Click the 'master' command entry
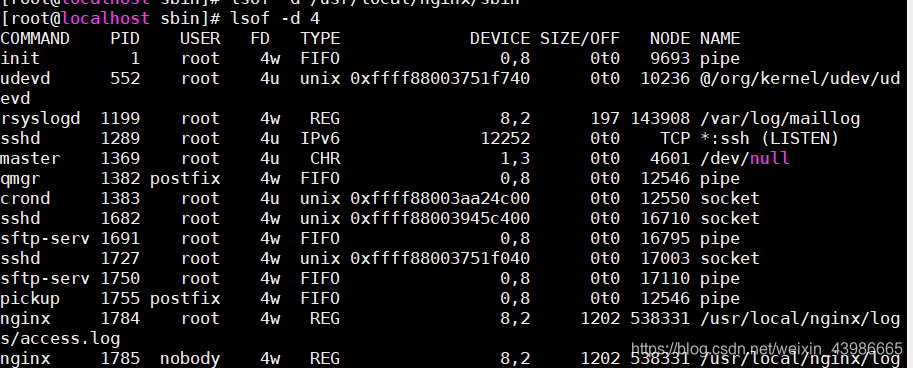This screenshot has height=368, width=913. 30,158
